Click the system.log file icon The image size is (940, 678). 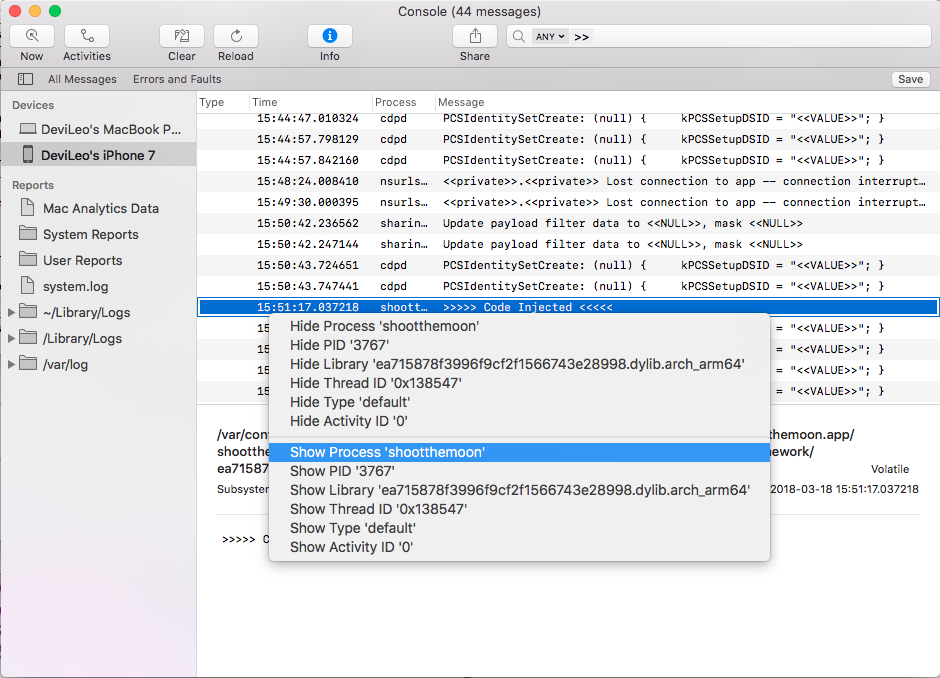pos(27,285)
